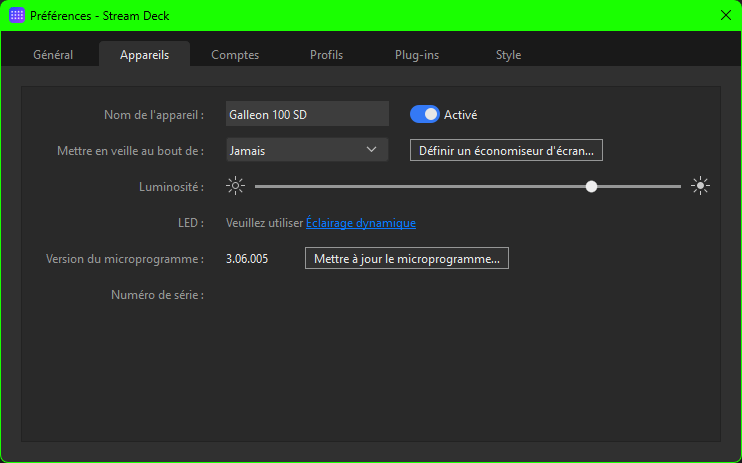Close the Préférences window
Screen dimensions: 742x463
click(x=725, y=15)
